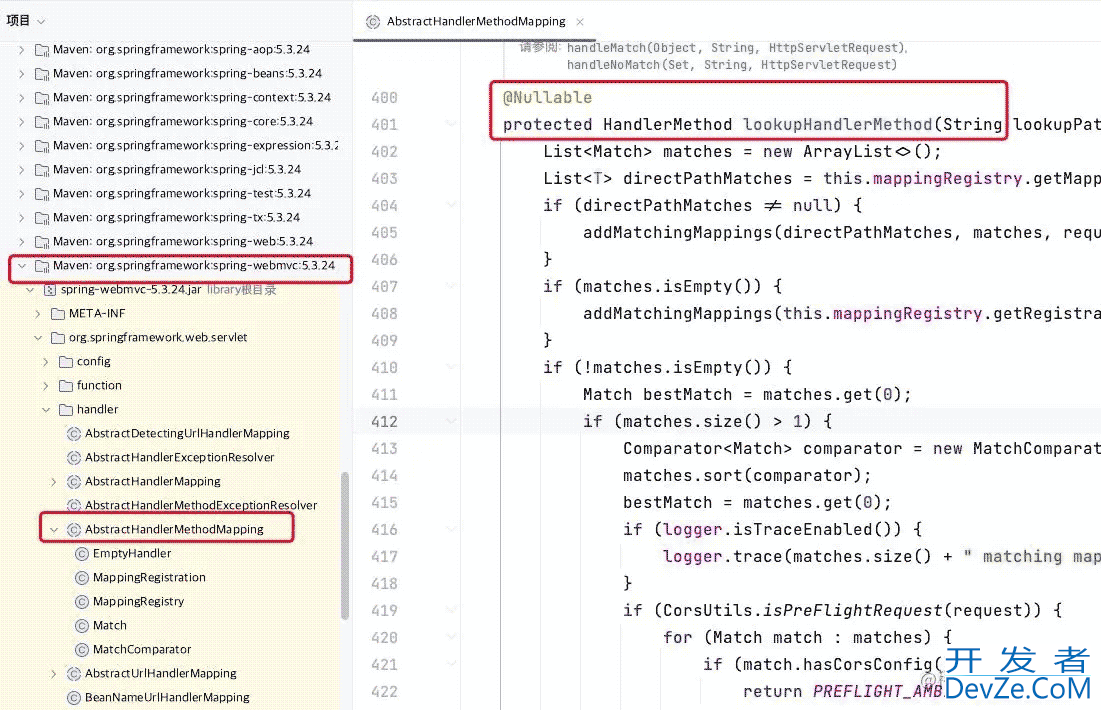1101x710 pixels.
Task: Click the class icon beside AbstractHandlerExceptionResolver
Action: pyautogui.click(x=74, y=458)
